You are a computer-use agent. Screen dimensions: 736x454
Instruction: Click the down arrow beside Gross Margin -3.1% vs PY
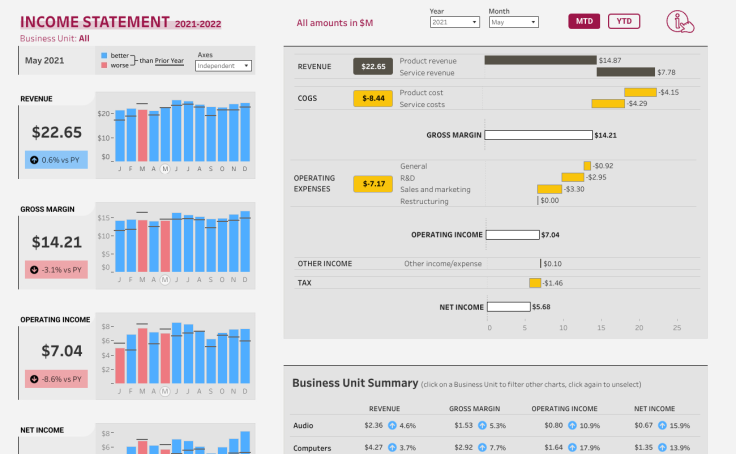click(35, 269)
